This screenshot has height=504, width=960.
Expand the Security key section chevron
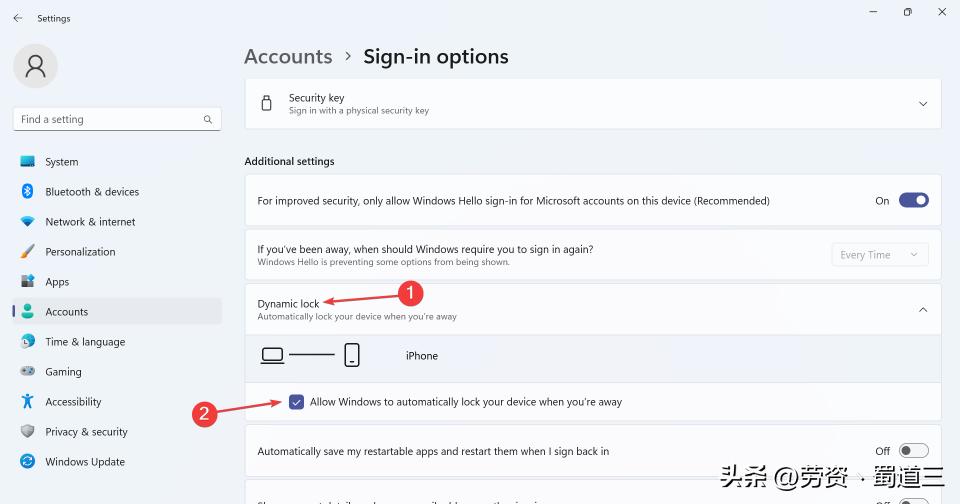pos(923,103)
